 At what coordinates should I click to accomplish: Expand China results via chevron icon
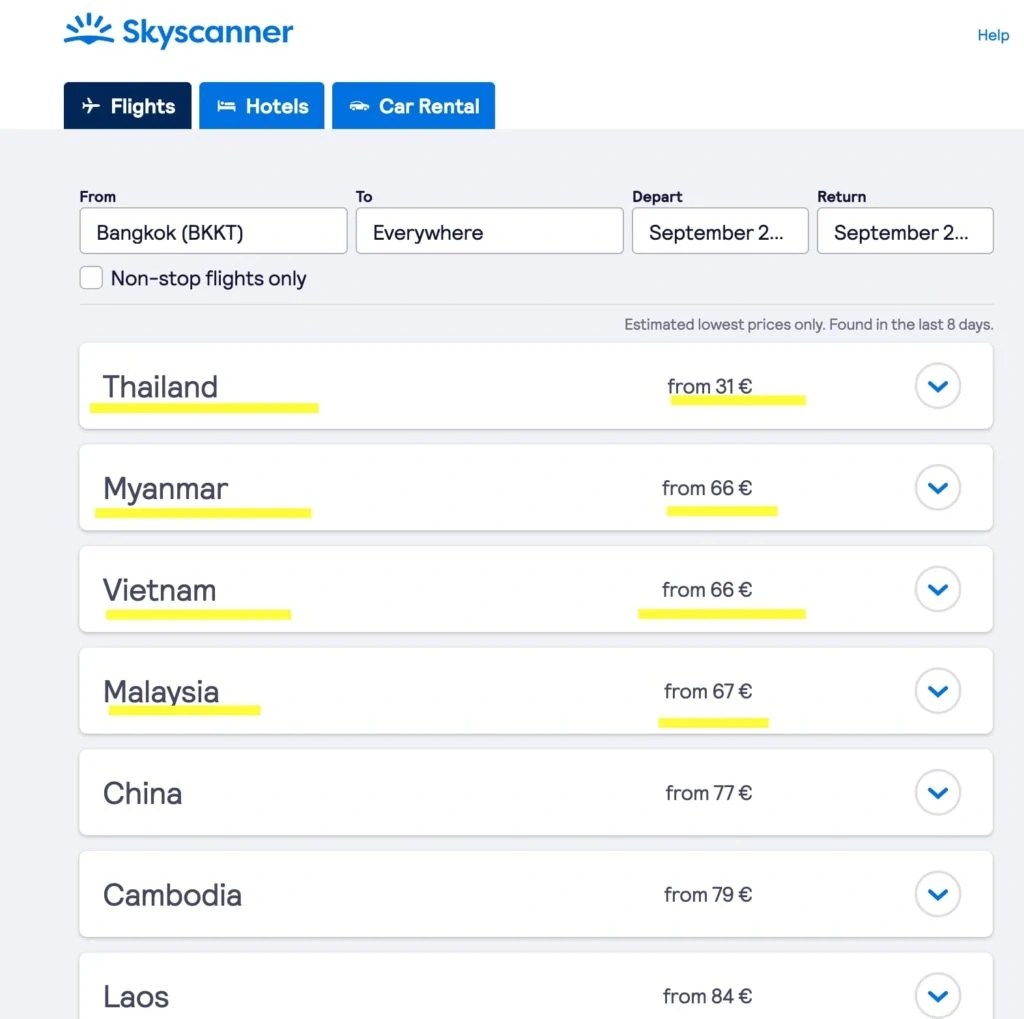click(x=937, y=792)
